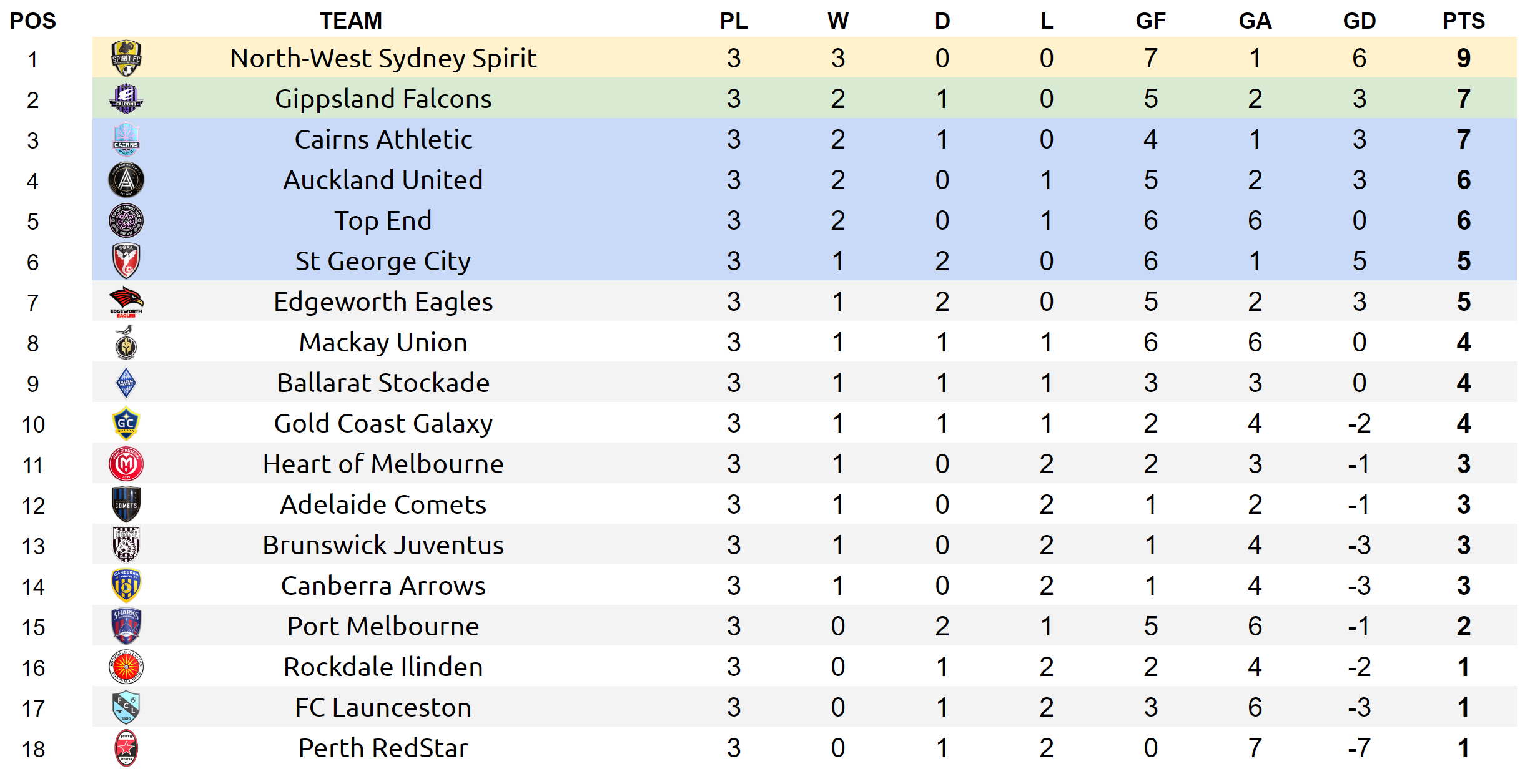Click the St George City red shield

[126, 261]
